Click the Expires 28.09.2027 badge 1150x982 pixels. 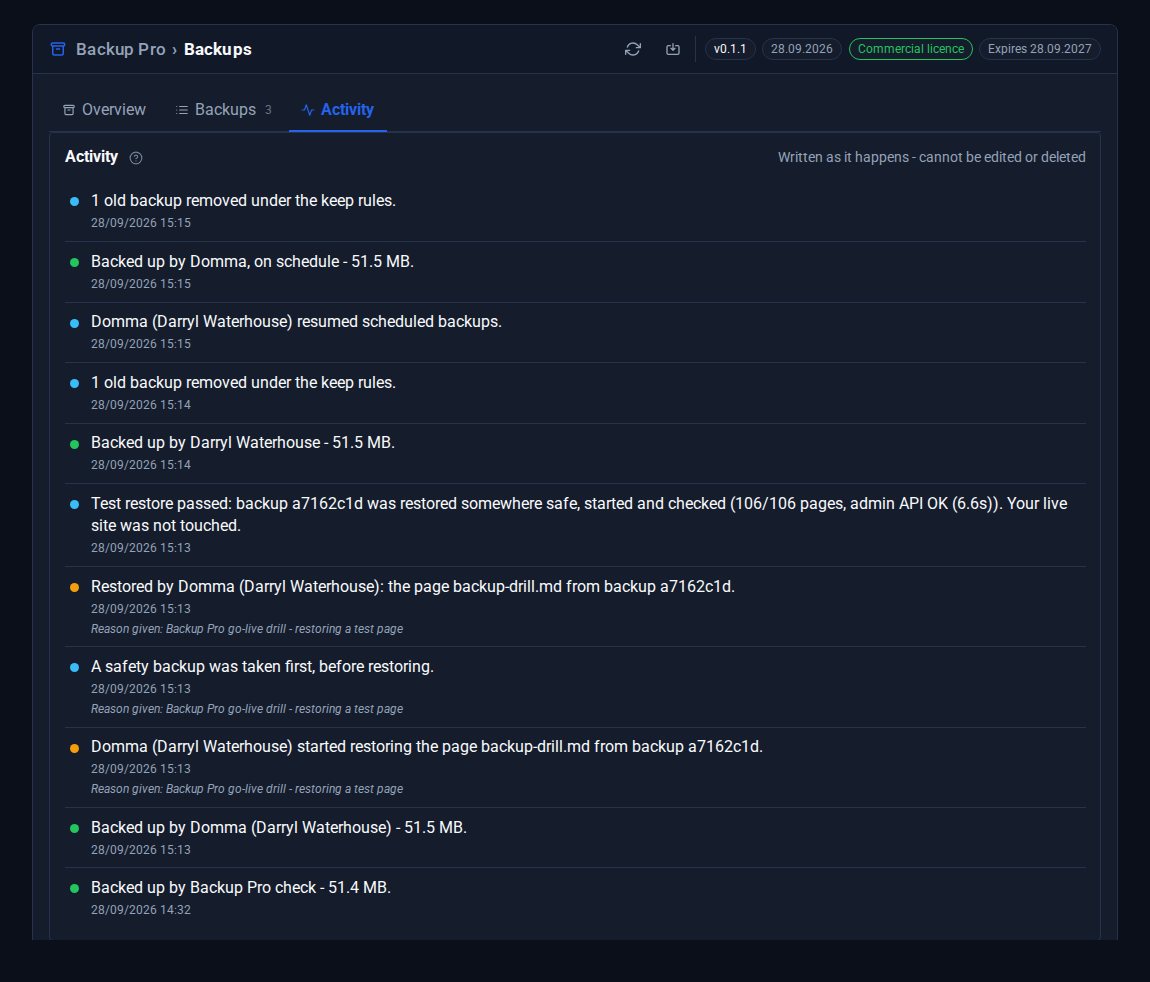1039,49
